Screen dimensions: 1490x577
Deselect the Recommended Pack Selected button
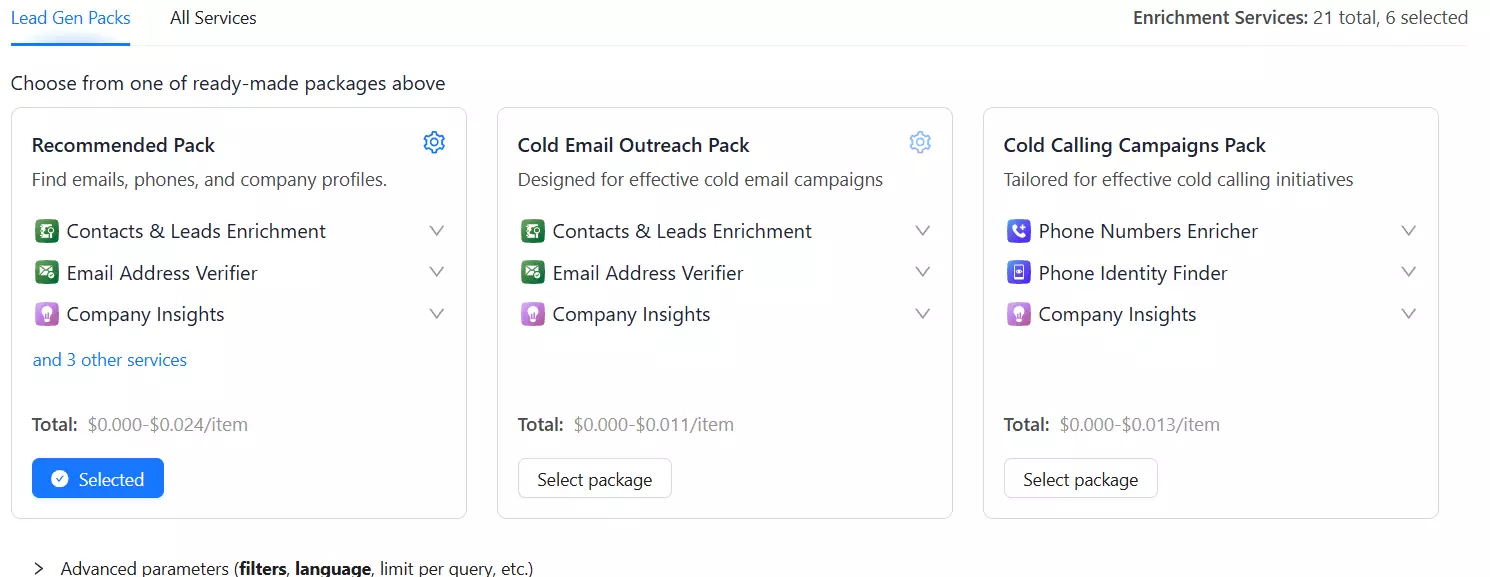point(97,478)
